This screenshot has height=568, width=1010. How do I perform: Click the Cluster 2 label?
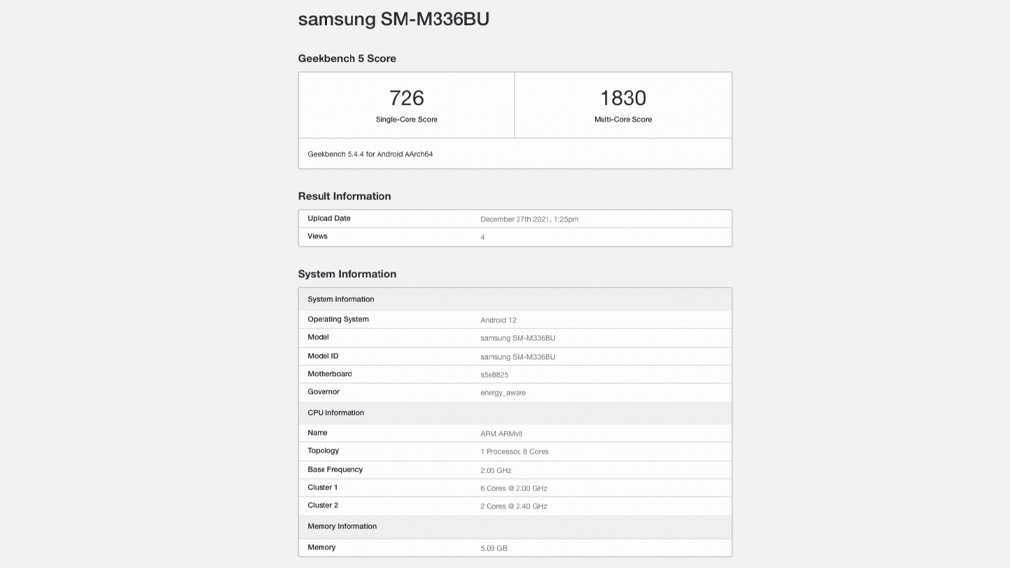(322, 506)
